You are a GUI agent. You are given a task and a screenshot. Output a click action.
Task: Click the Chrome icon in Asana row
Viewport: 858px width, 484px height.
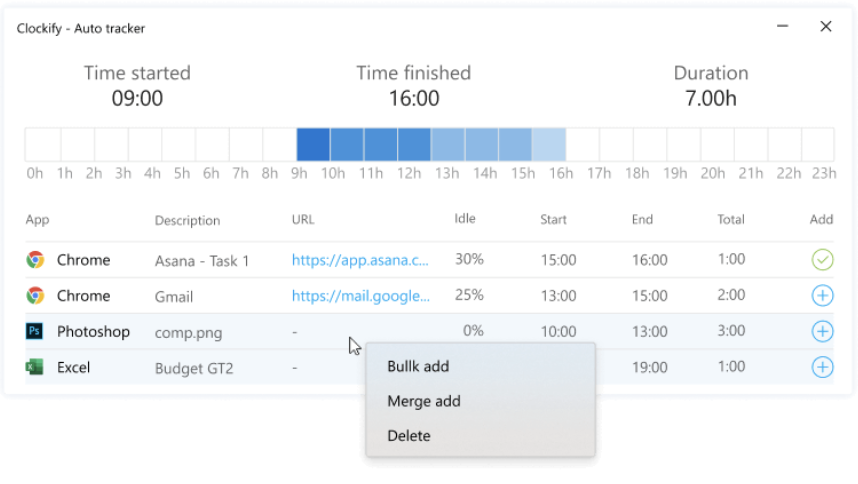pos(35,260)
